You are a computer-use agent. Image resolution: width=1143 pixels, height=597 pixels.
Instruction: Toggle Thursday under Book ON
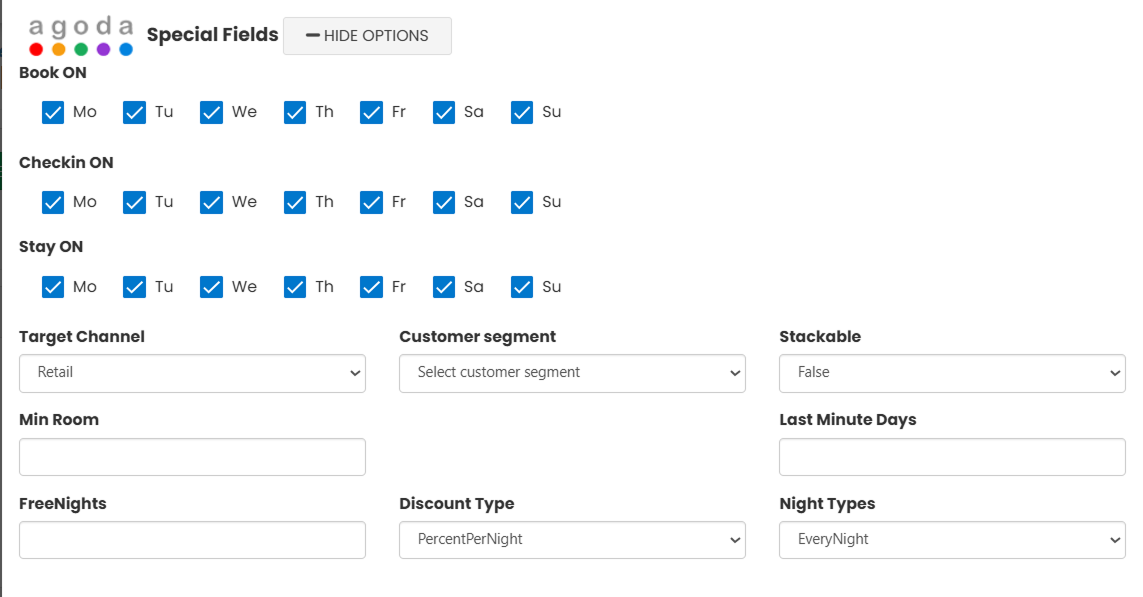click(x=295, y=112)
